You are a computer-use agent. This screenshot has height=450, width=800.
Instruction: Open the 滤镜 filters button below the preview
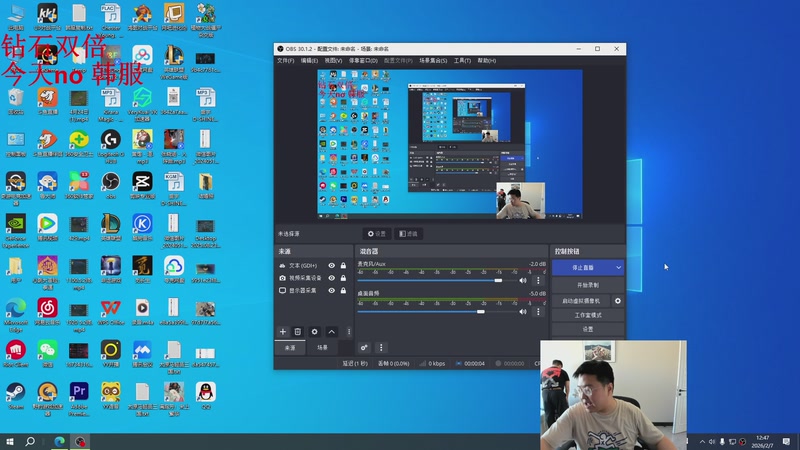(x=408, y=234)
